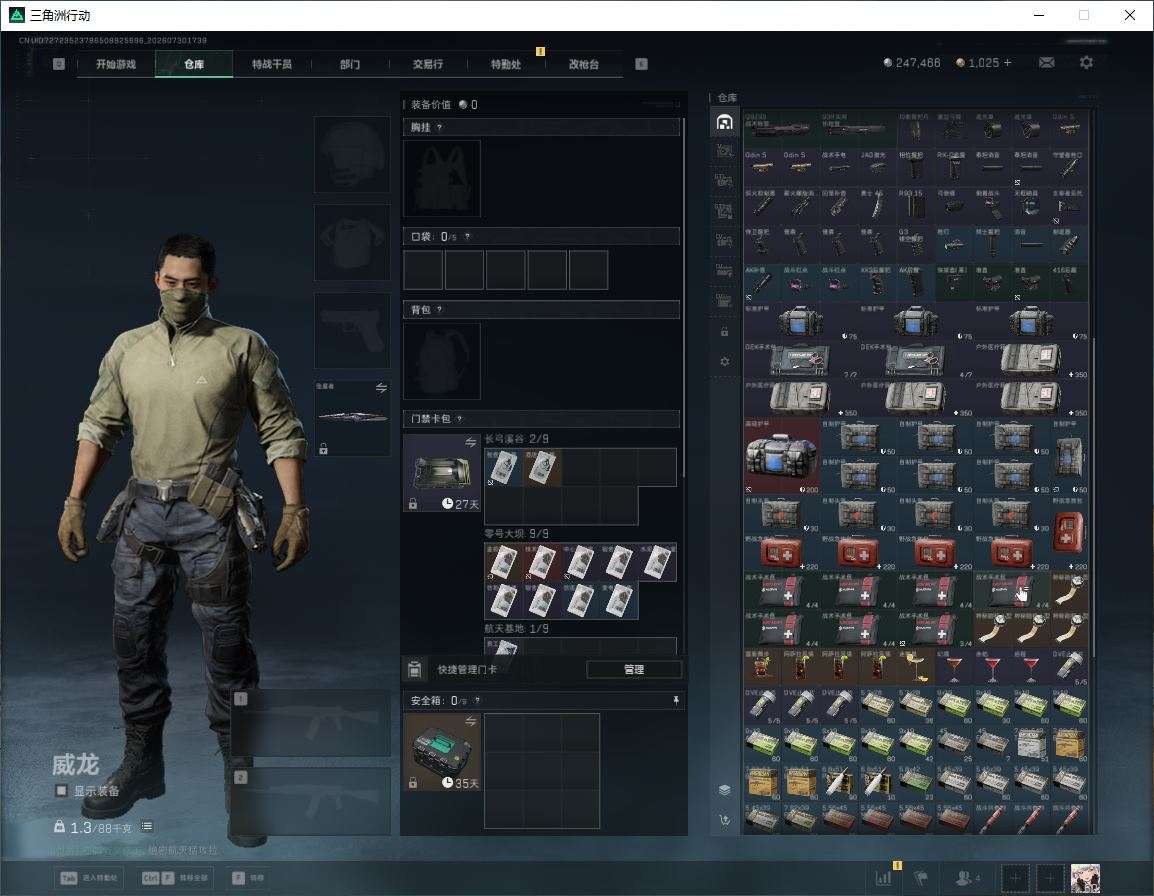Image resolution: width=1154 pixels, height=896 pixels.
Task: Click the plus next to 1,025 currency
Action: tap(1007, 63)
